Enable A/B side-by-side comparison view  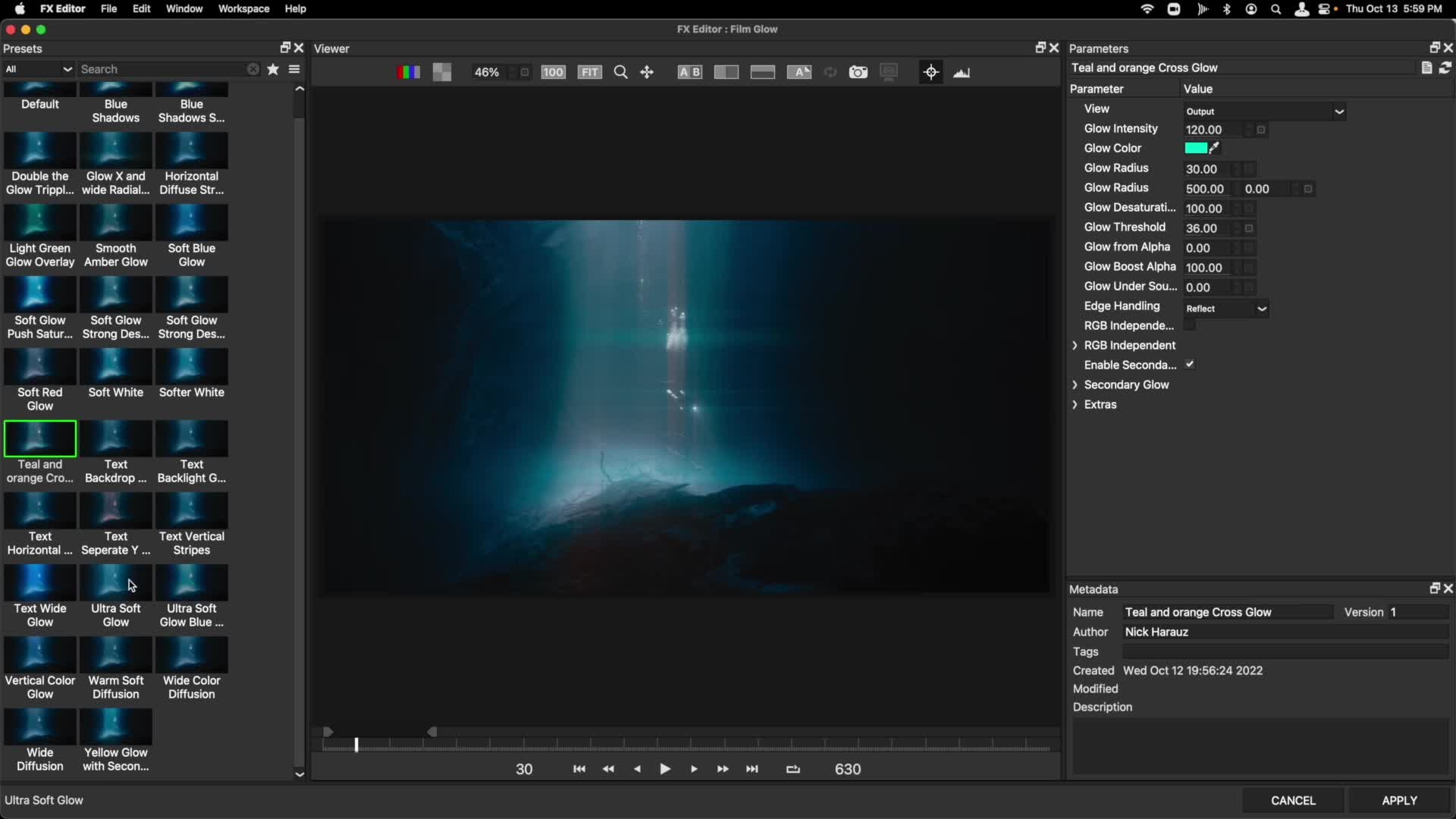[689, 72]
